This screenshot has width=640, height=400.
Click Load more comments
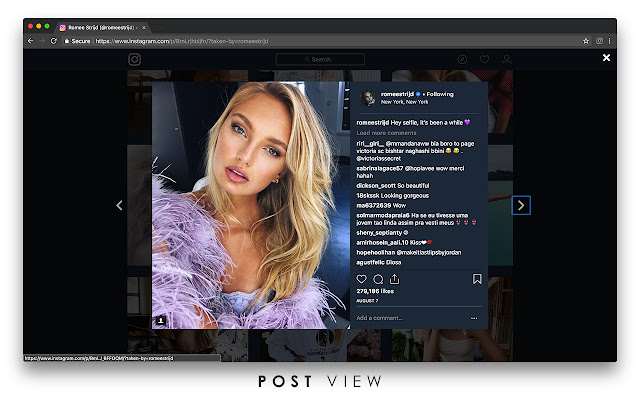point(386,133)
